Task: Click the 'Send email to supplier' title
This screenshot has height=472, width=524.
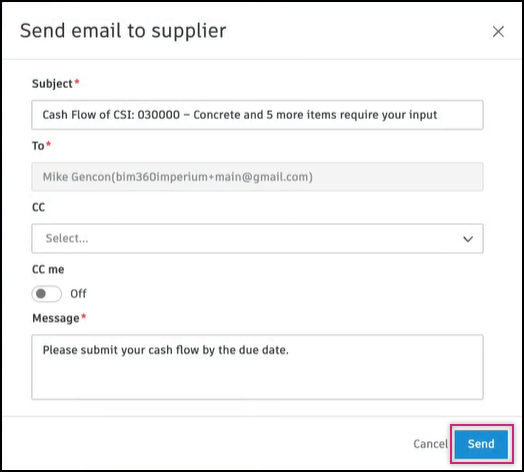Action: click(x=123, y=31)
